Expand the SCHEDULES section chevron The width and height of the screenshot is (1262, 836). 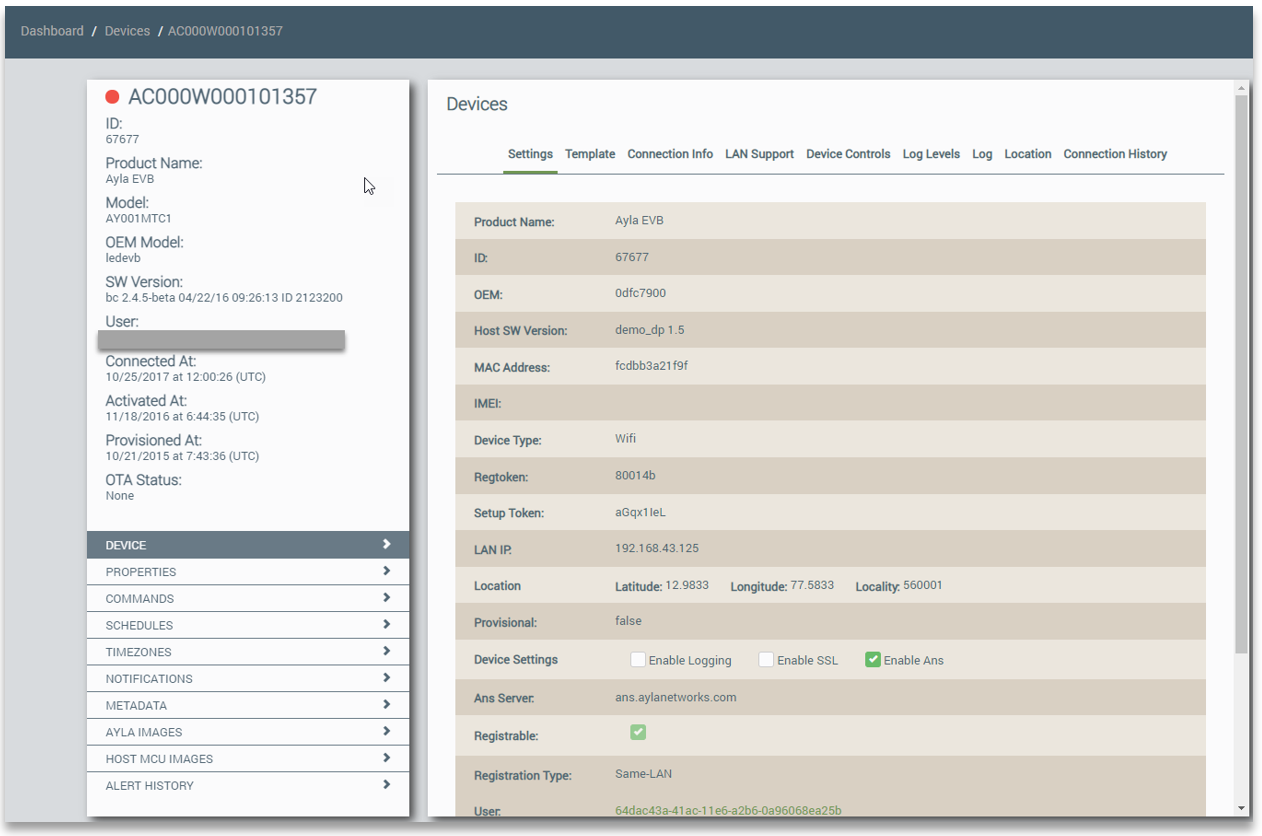pos(386,624)
